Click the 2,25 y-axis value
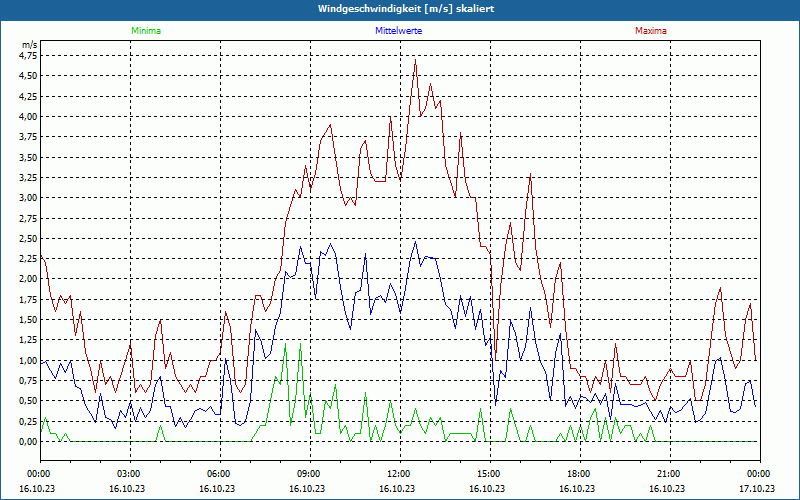The image size is (800, 500). pos(28,259)
